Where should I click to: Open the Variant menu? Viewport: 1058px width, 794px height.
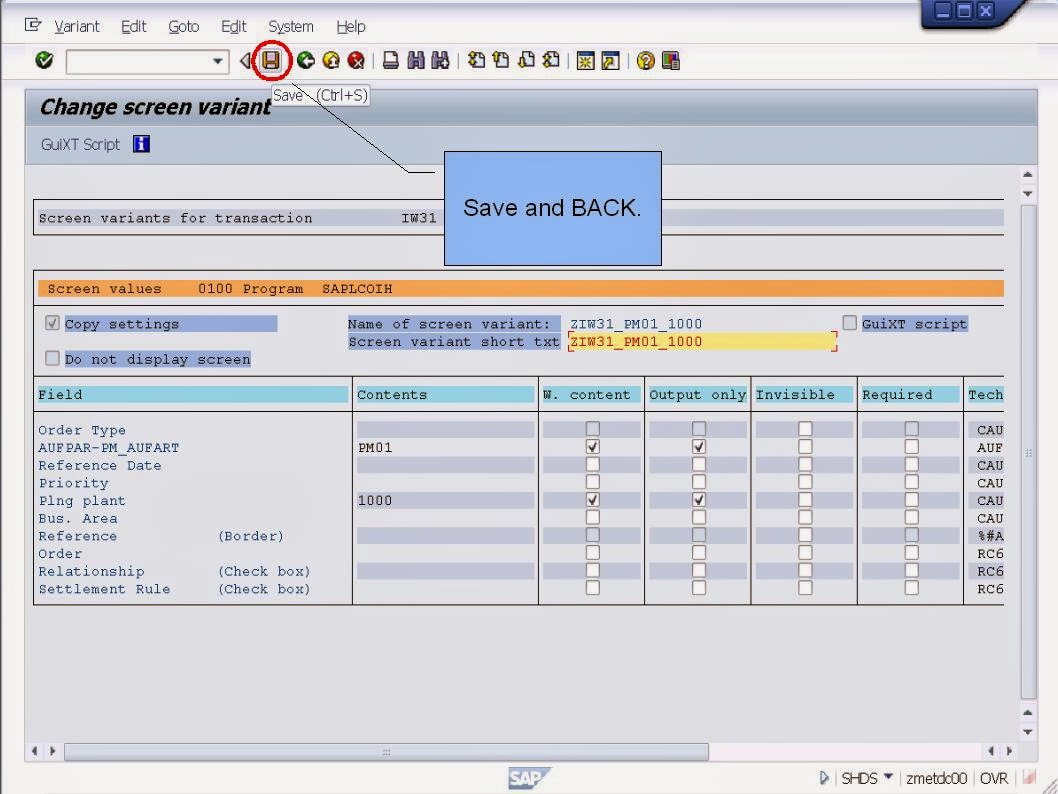pyautogui.click(x=77, y=26)
